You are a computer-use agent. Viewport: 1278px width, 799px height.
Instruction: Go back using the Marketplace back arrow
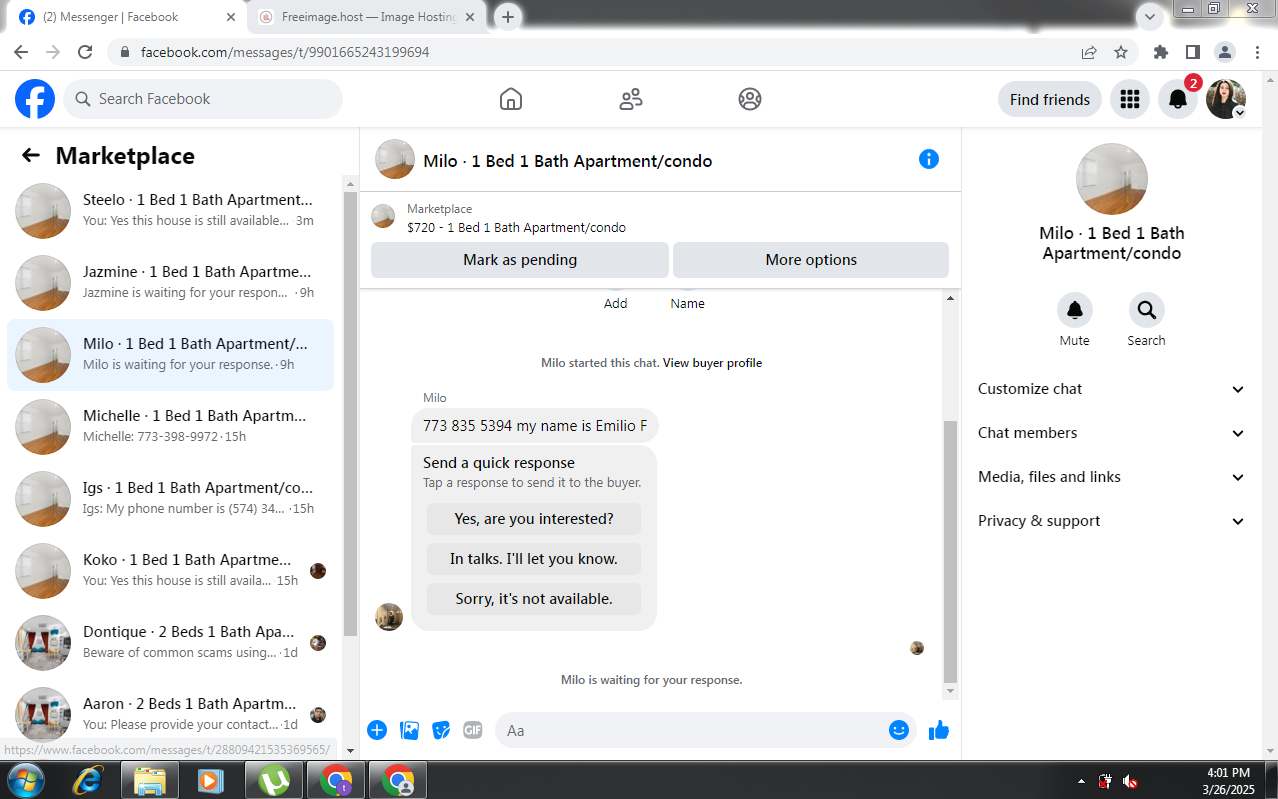coord(31,155)
